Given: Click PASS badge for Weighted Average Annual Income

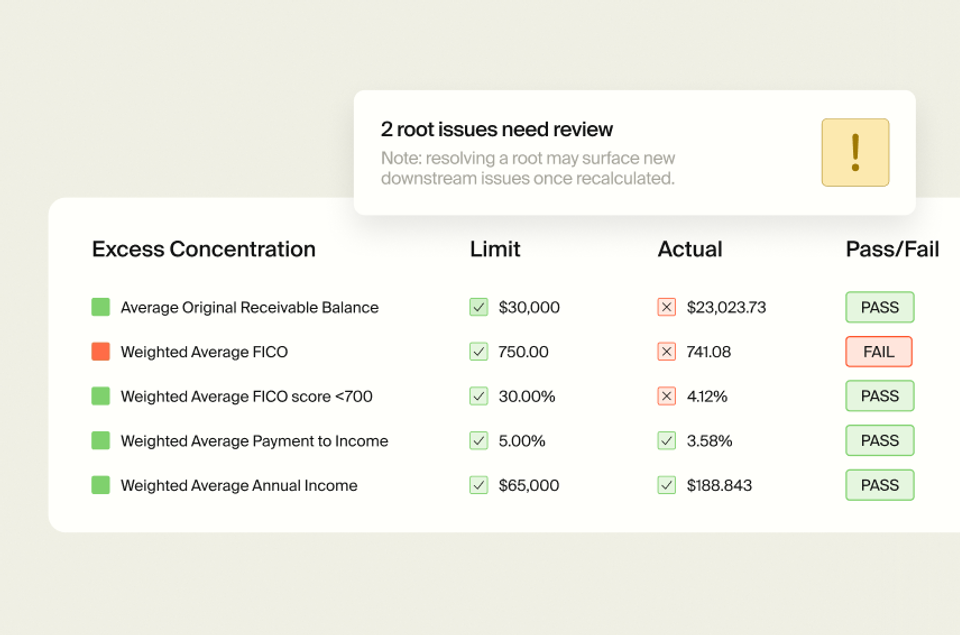Looking at the screenshot, I should point(880,485).
